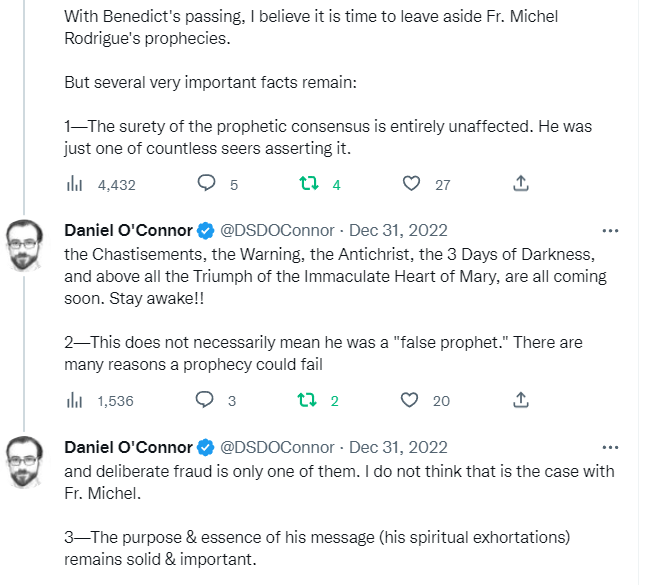Open Dec 31, 2022 timestamp on Chastisements tweet

[398, 230]
